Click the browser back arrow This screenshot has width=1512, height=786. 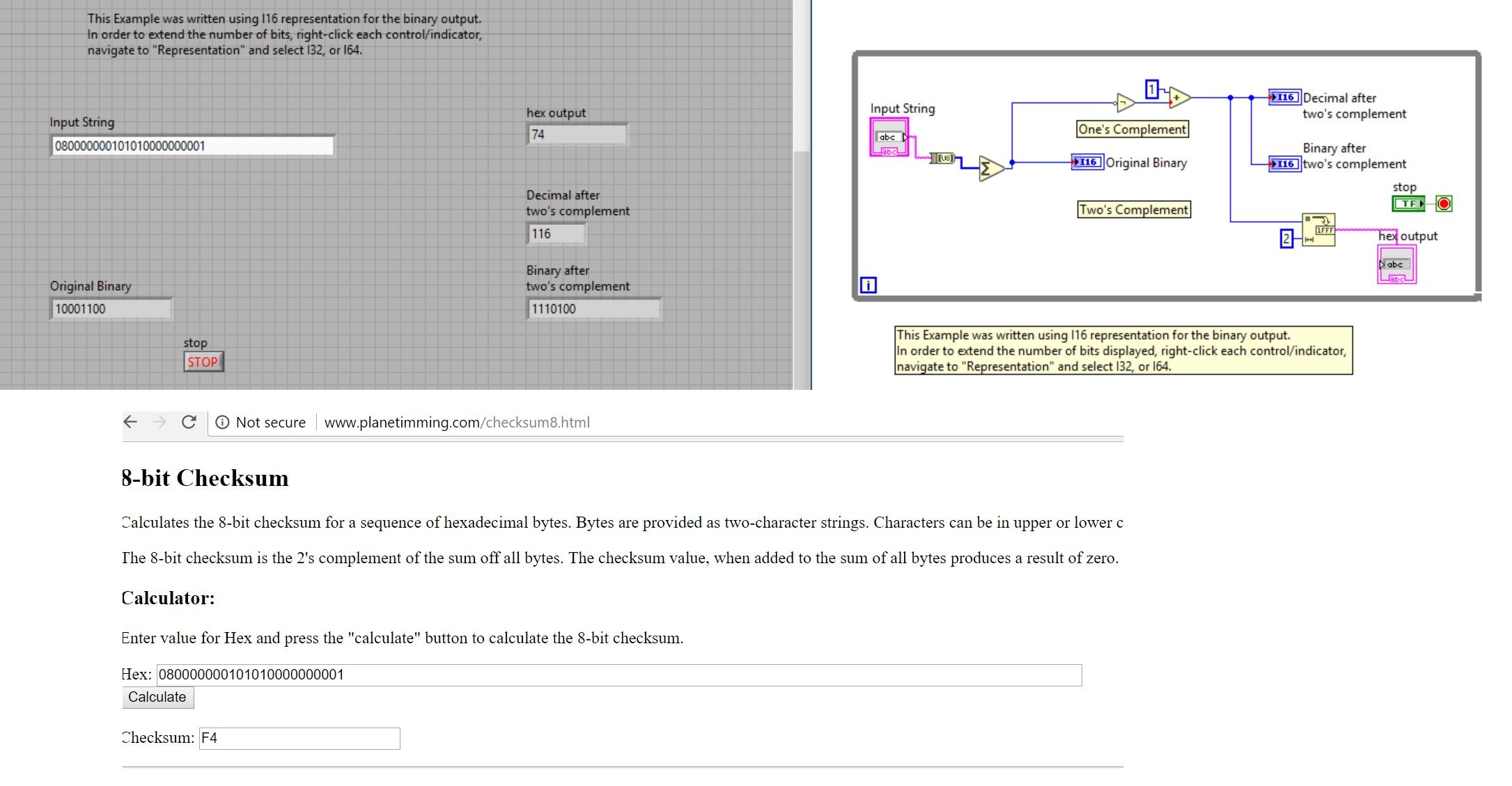click(x=130, y=422)
